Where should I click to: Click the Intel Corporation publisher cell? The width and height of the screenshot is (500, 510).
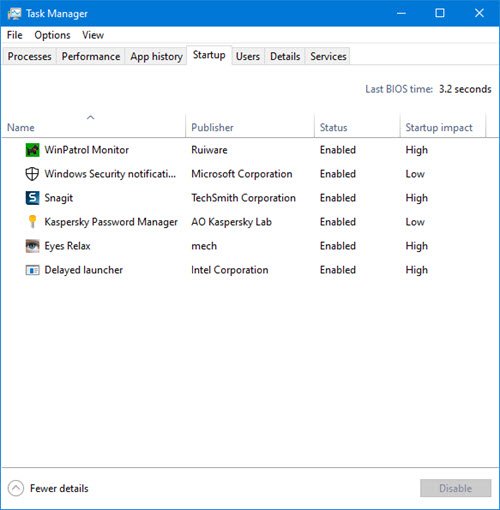(x=230, y=270)
